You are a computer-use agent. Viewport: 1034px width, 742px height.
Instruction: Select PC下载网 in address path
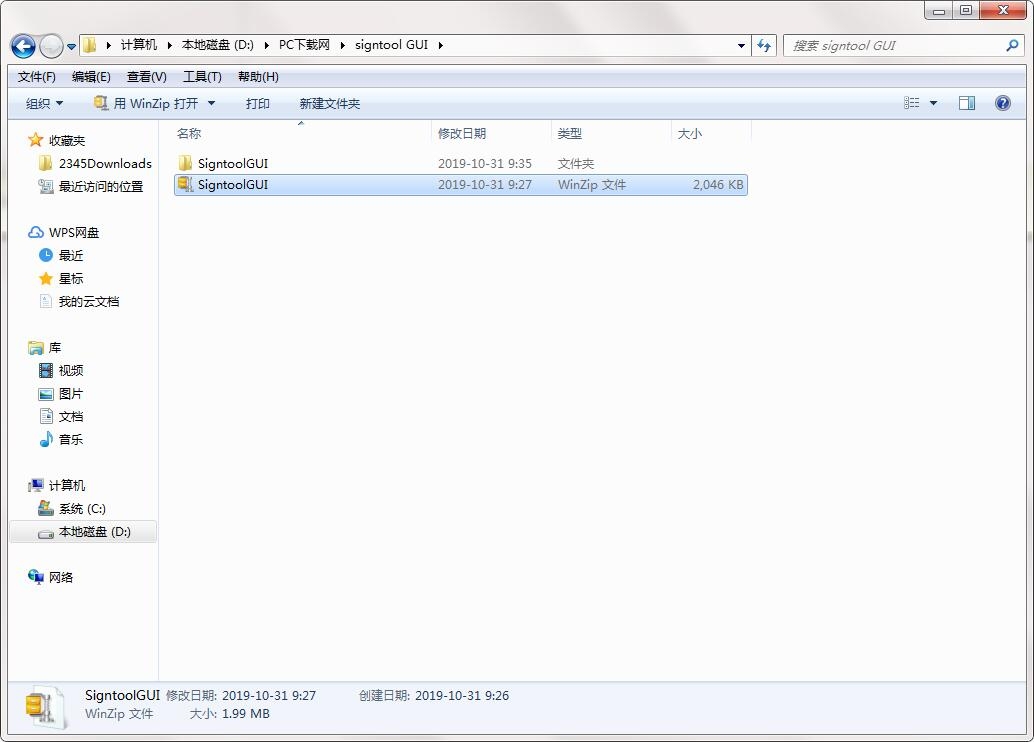coord(304,45)
